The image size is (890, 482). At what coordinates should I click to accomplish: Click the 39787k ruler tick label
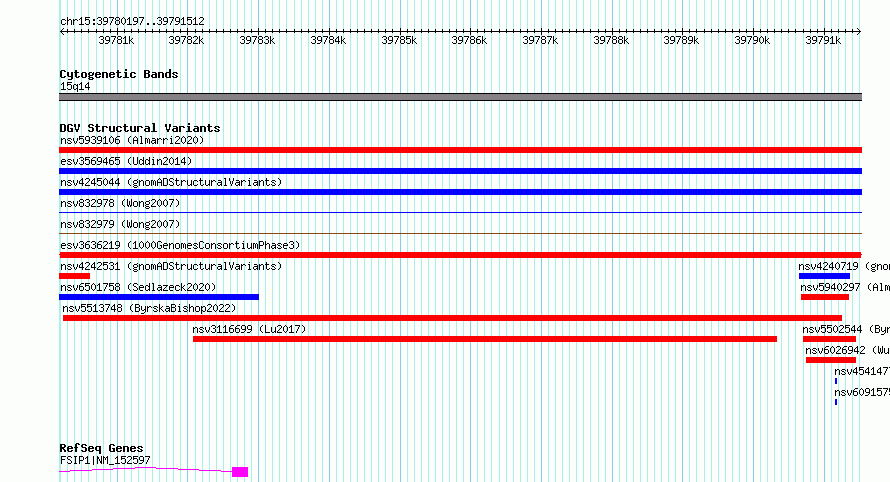coord(540,41)
